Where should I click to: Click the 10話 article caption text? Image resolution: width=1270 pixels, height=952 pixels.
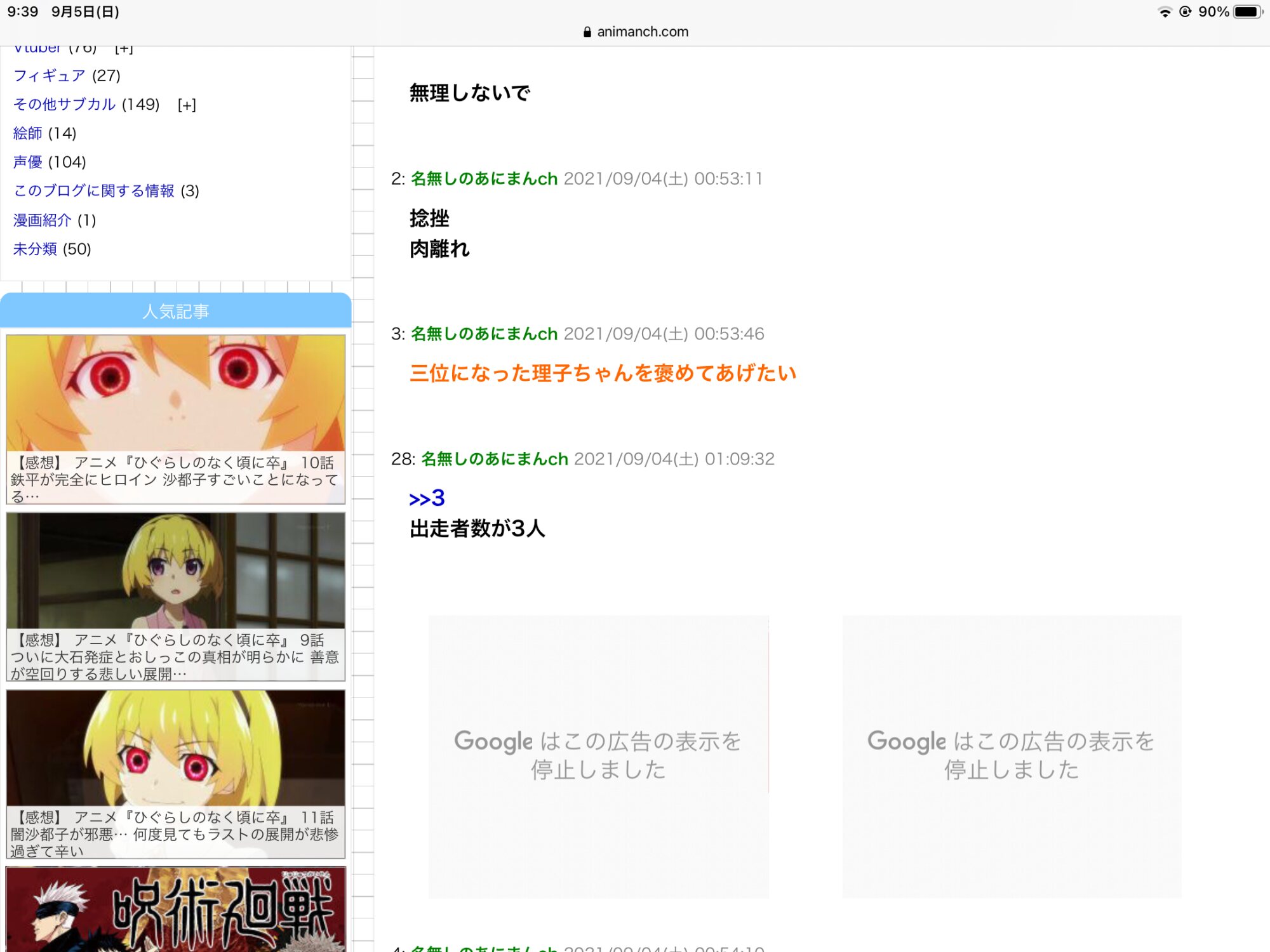[175, 479]
